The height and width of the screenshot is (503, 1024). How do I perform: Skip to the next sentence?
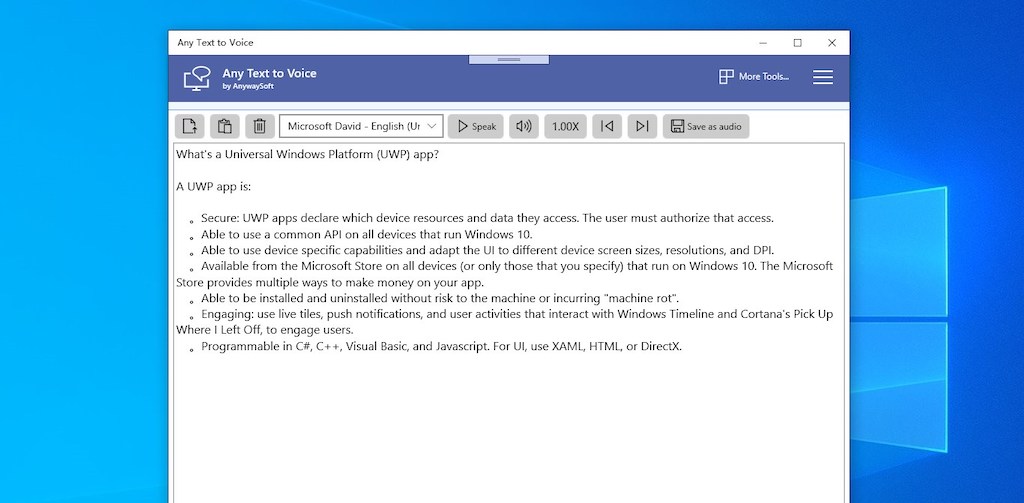(x=642, y=126)
